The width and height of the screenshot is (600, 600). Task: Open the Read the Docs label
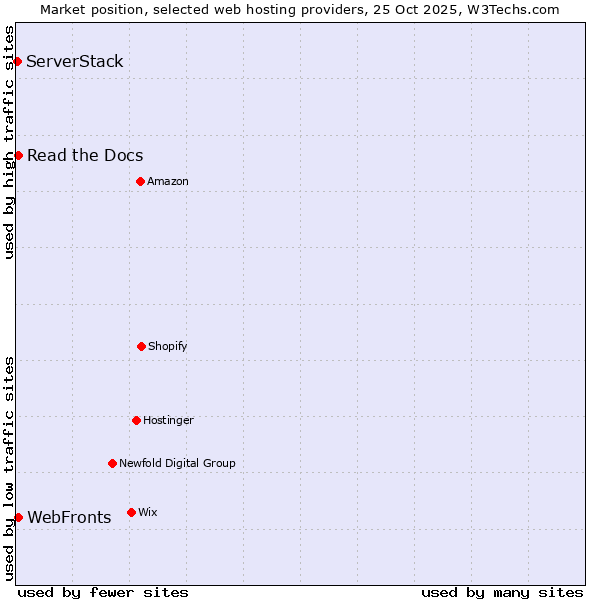[x=85, y=155]
